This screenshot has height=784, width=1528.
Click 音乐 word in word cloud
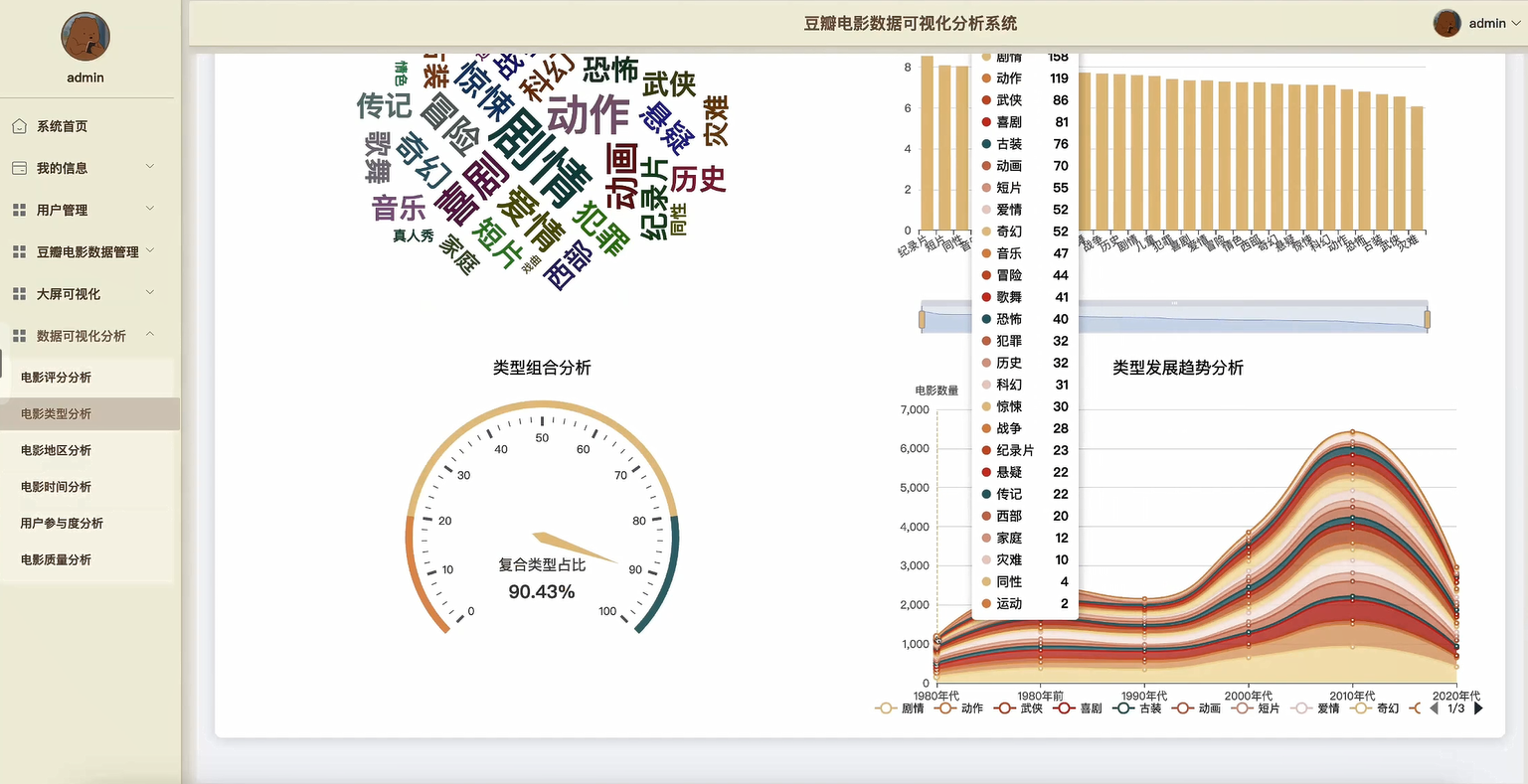point(399,208)
